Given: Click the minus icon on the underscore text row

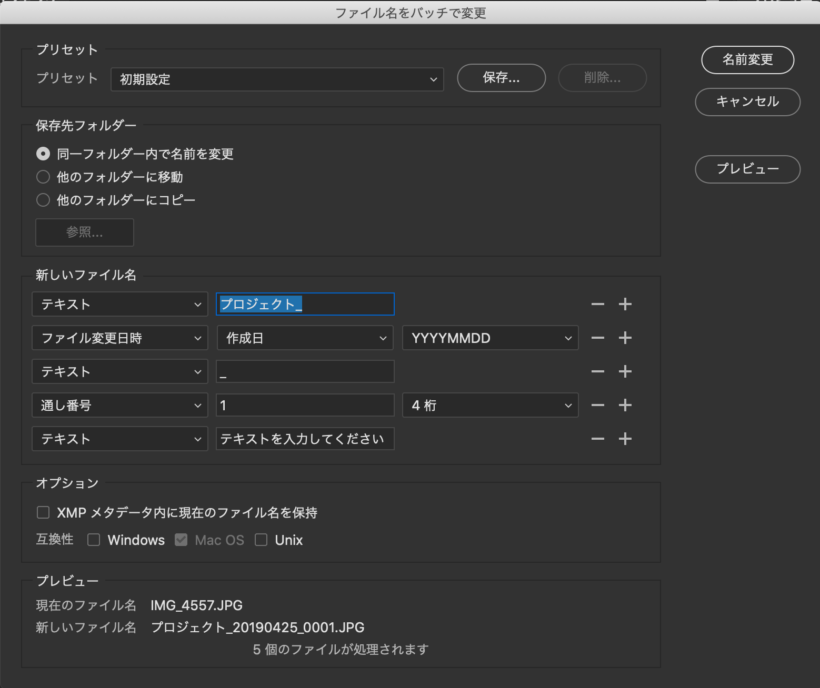Looking at the screenshot, I should (598, 372).
